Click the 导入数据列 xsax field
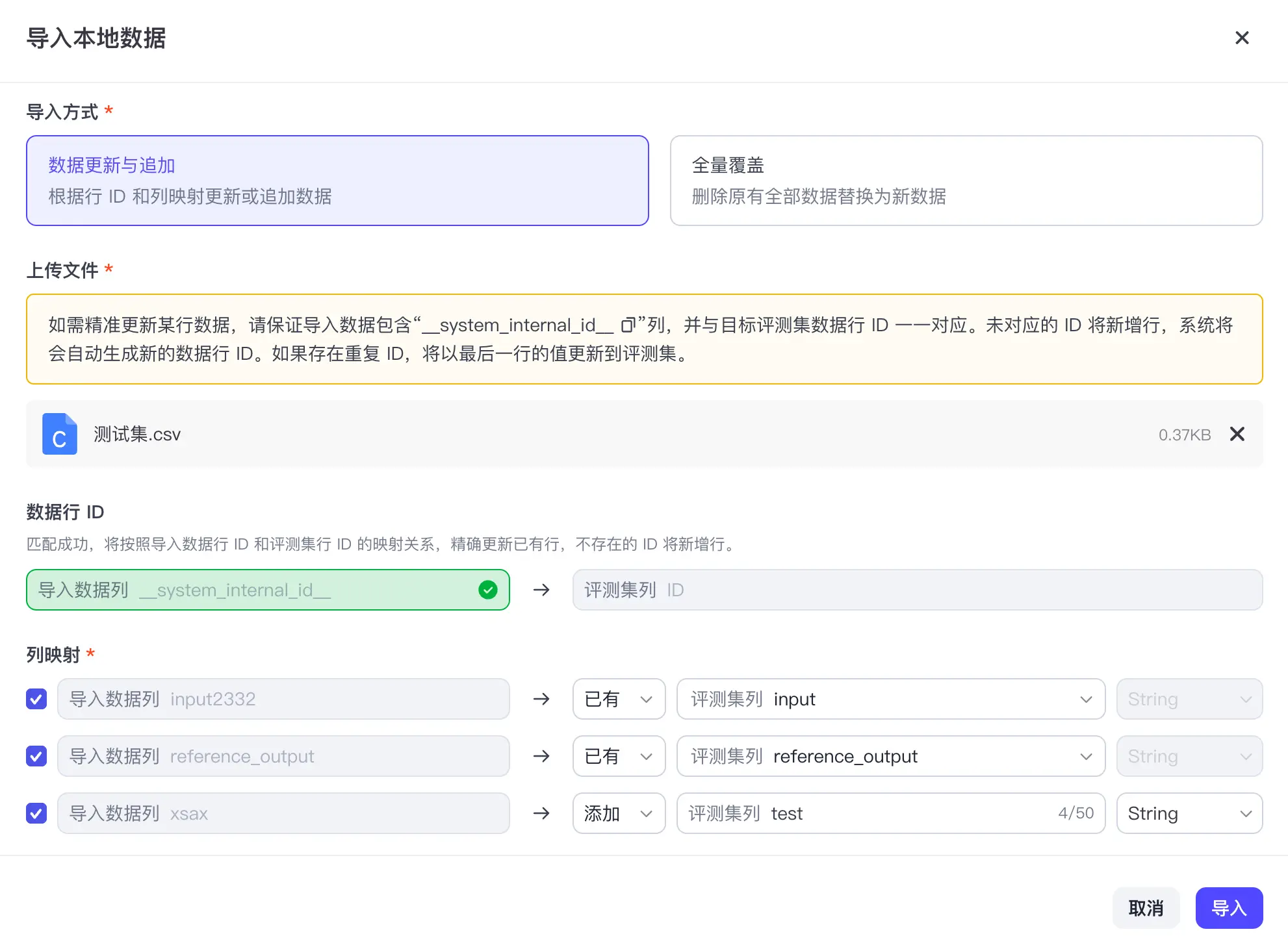 [283, 813]
